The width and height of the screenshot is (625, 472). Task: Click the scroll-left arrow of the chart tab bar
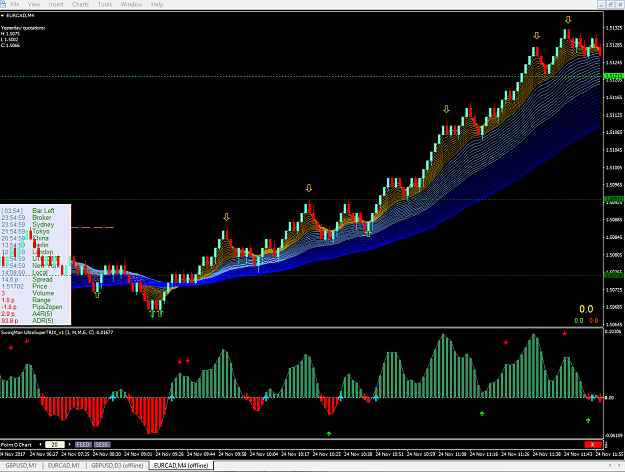coord(610,465)
